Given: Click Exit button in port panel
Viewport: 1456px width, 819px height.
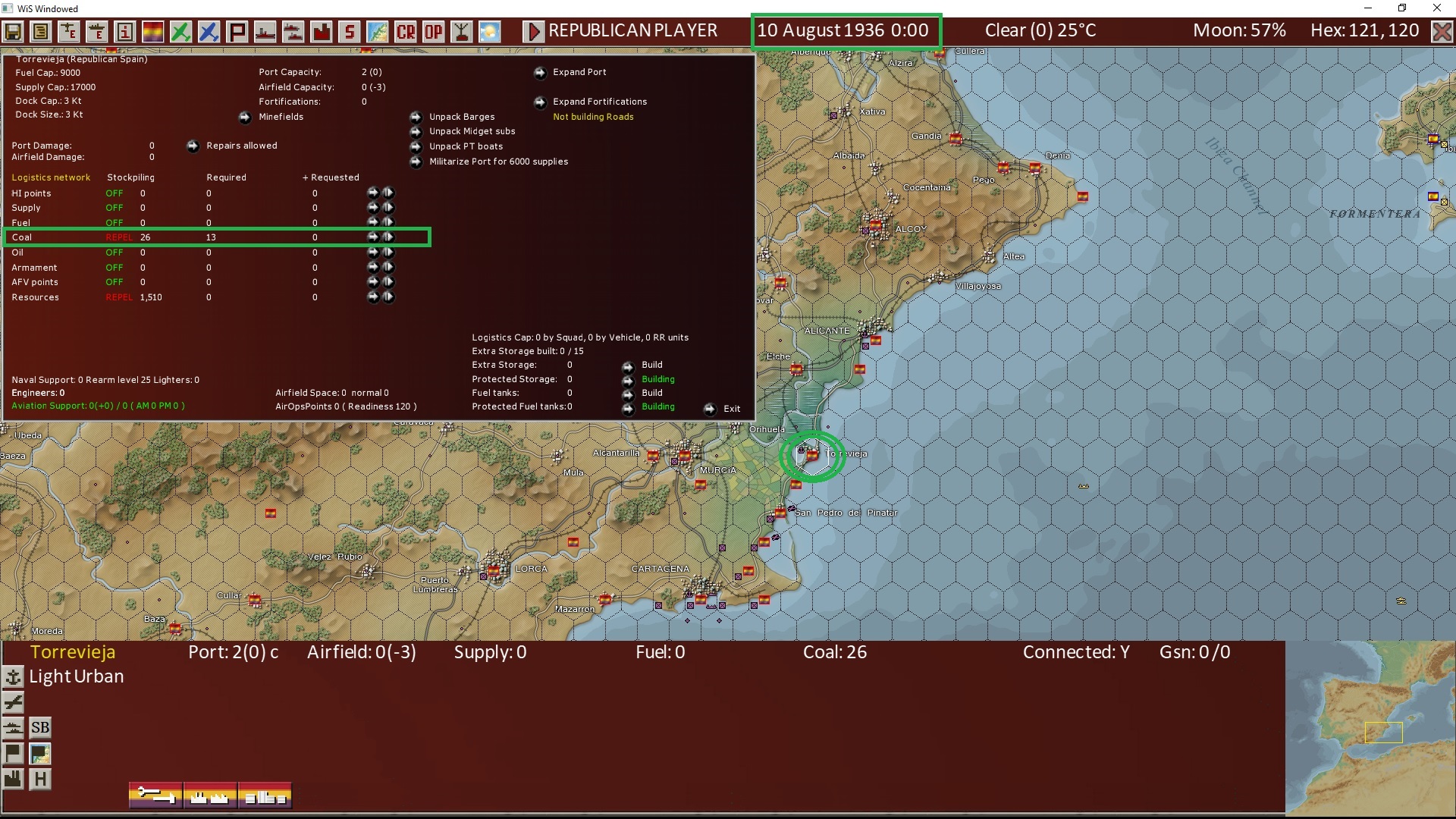Looking at the screenshot, I should (710, 409).
